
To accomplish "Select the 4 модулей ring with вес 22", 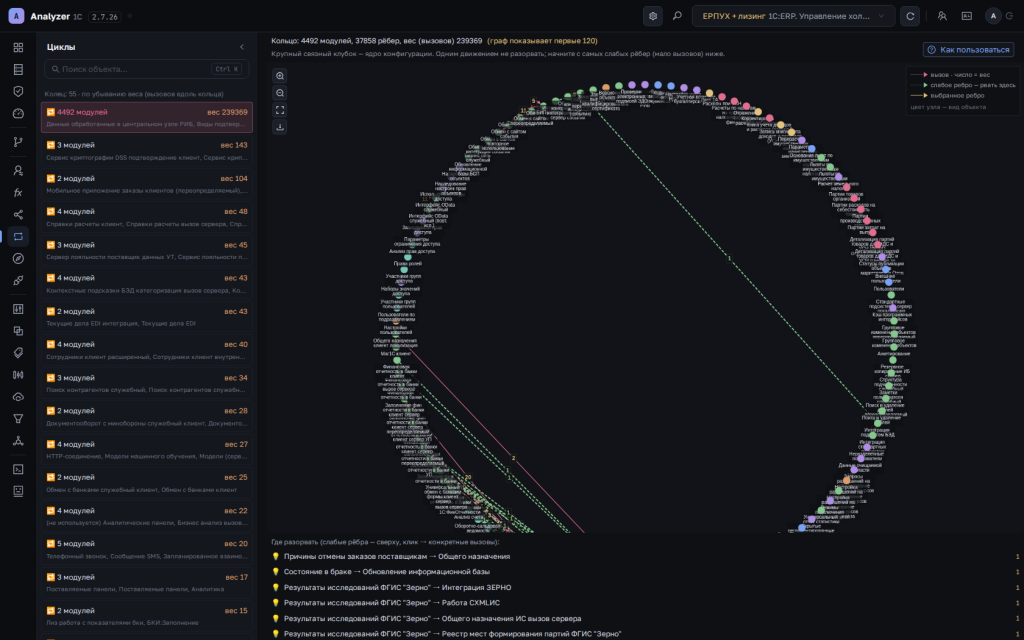I will point(146,517).
